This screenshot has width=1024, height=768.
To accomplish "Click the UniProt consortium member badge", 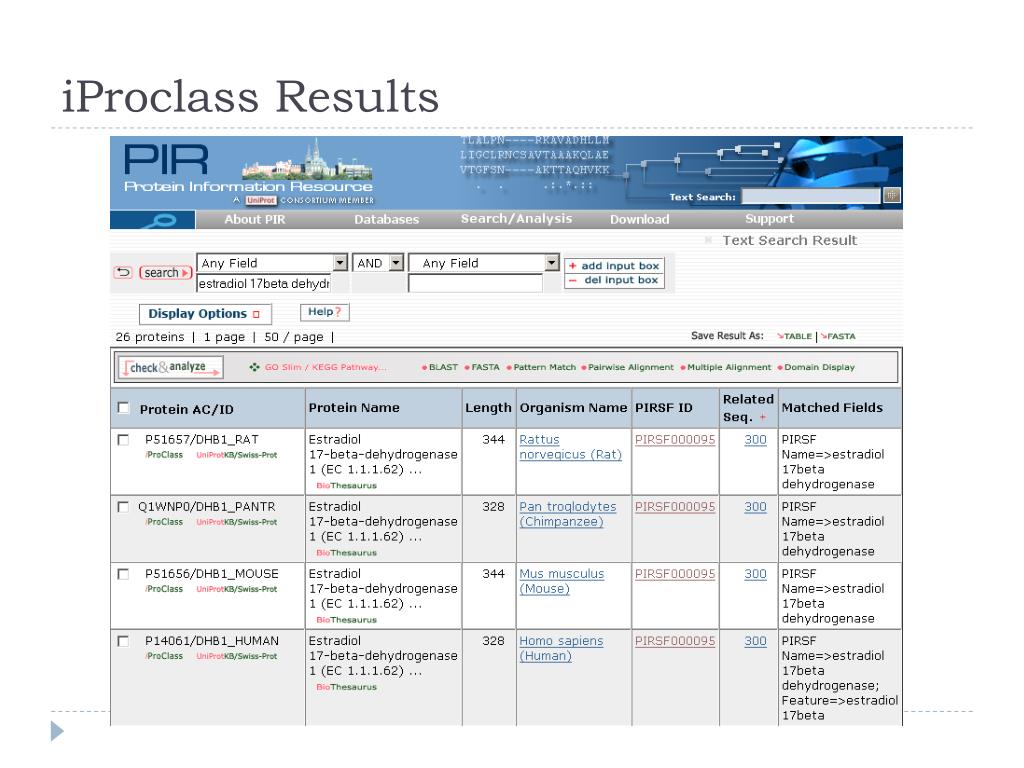I will pos(261,200).
